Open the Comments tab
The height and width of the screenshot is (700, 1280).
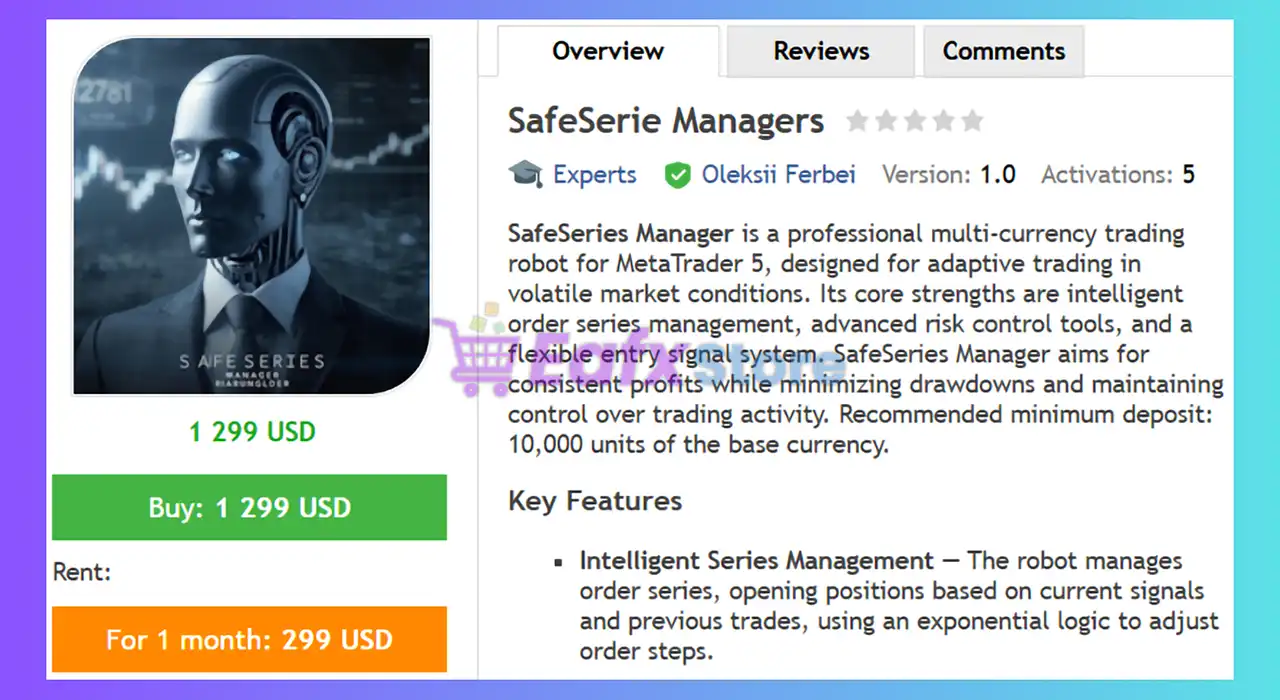tap(1003, 51)
